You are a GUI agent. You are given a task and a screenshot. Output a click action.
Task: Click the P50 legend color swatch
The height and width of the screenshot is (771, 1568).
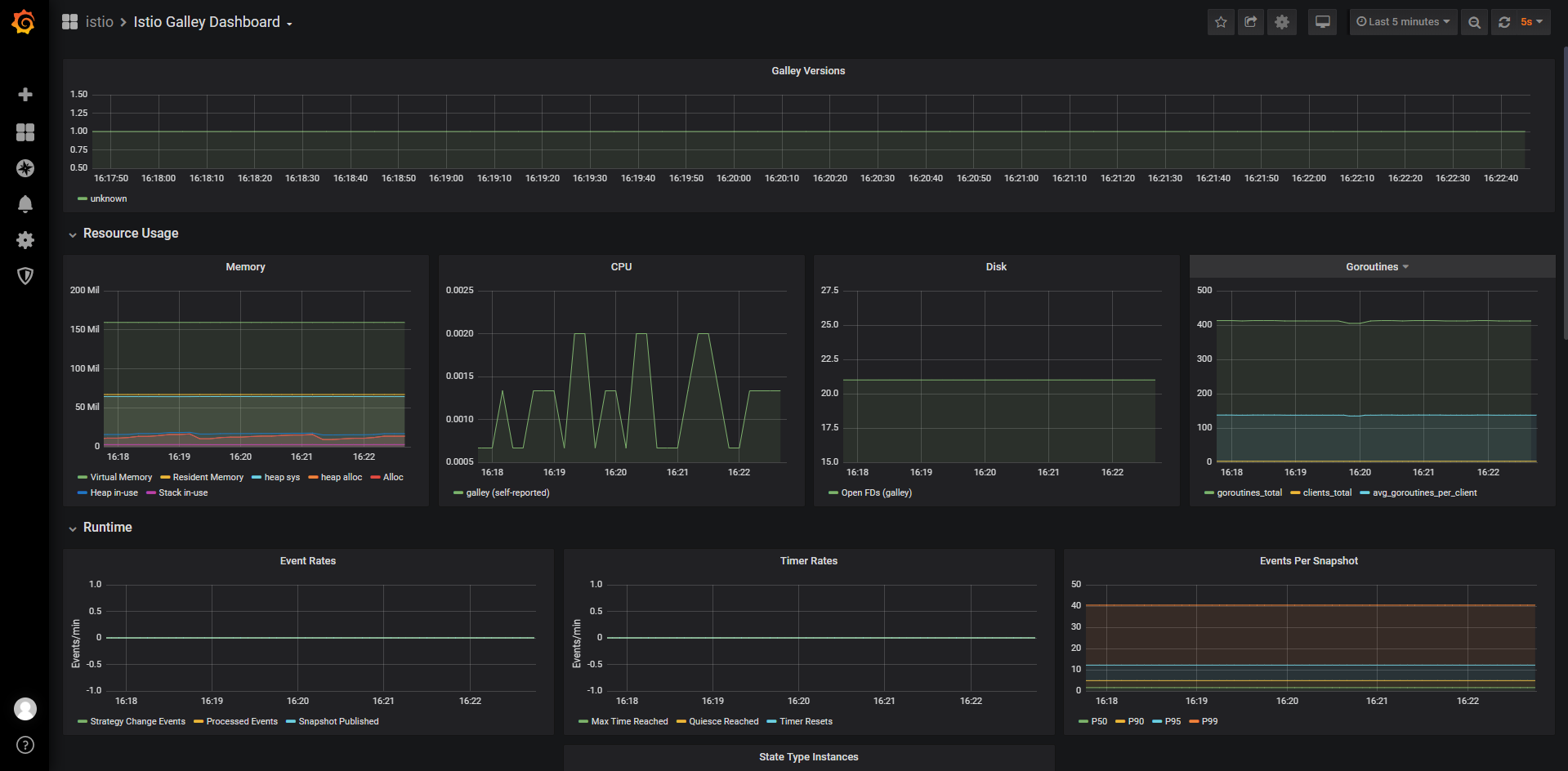point(1083,721)
